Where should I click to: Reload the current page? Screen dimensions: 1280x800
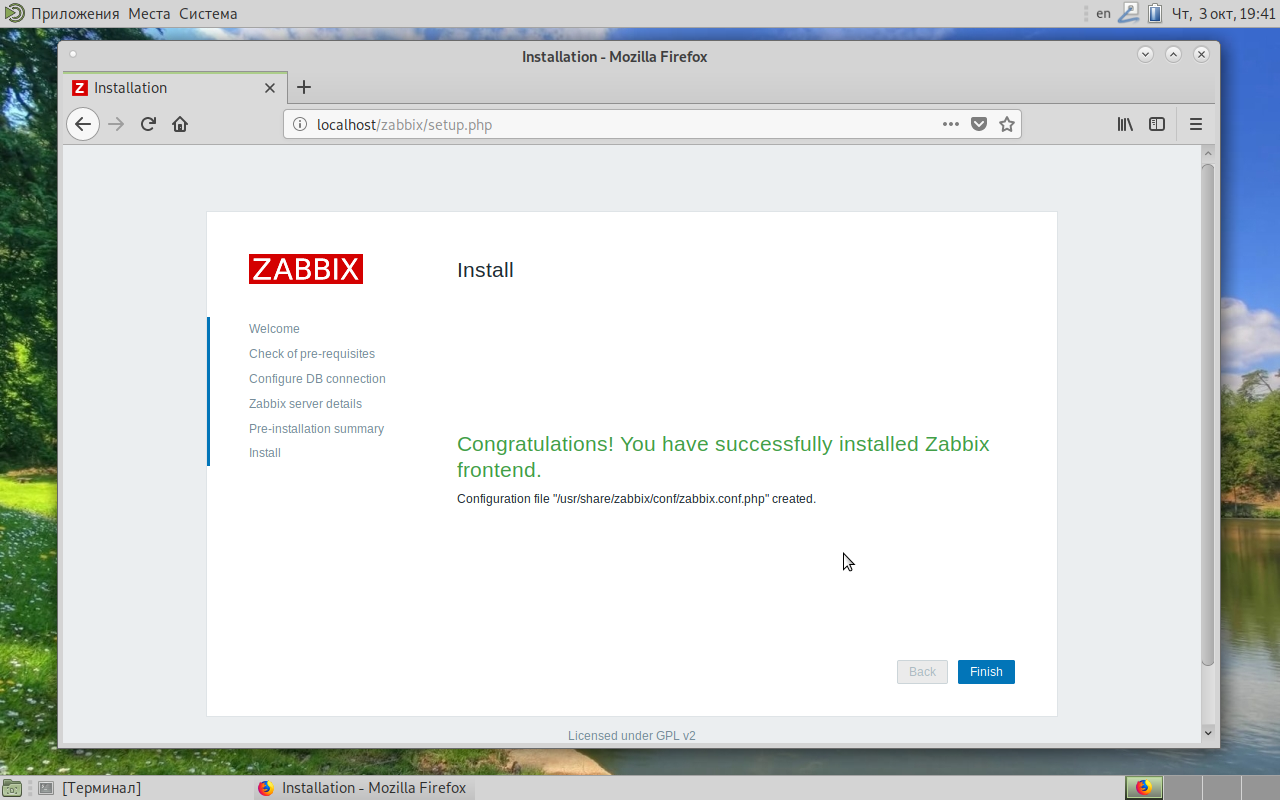tap(148, 124)
